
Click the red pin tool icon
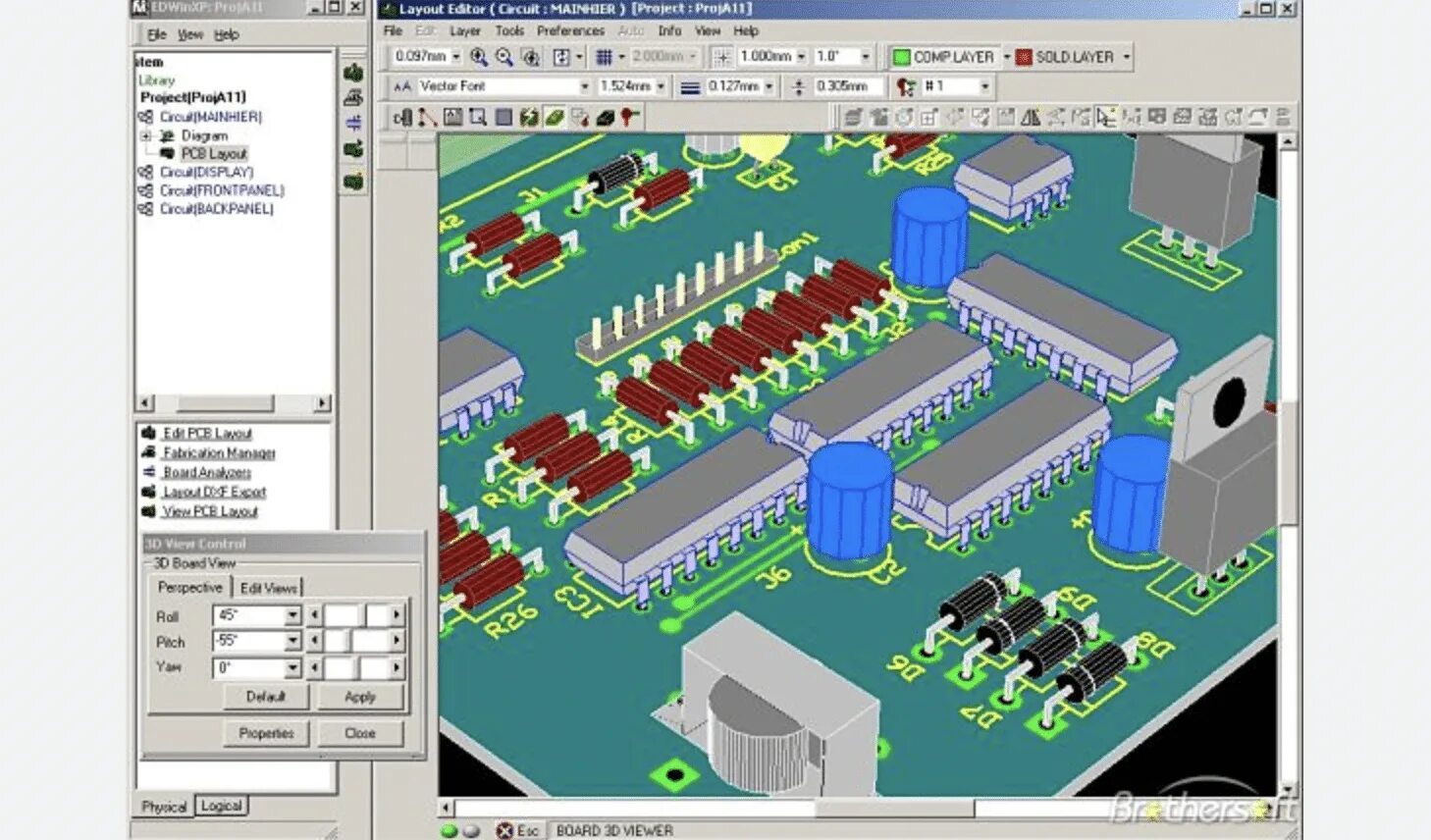pyautogui.click(x=630, y=117)
